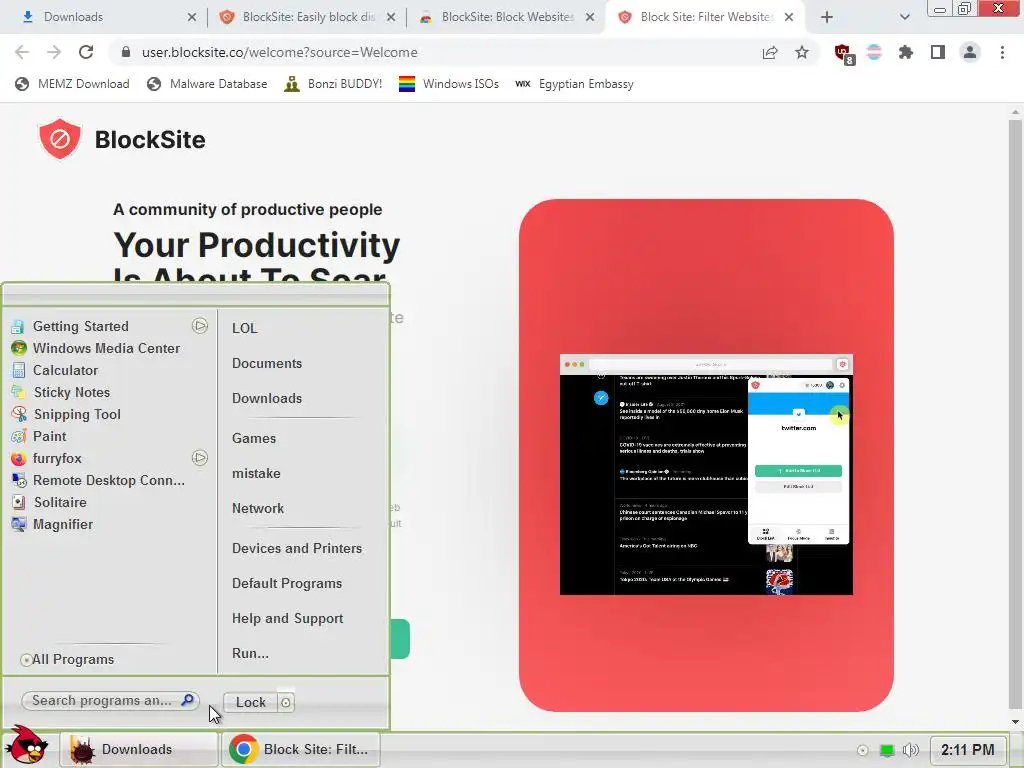The height and width of the screenshot is (768, 1024).
Task: Toggle the browser side panel icon
Action: (x=938, y=52)
